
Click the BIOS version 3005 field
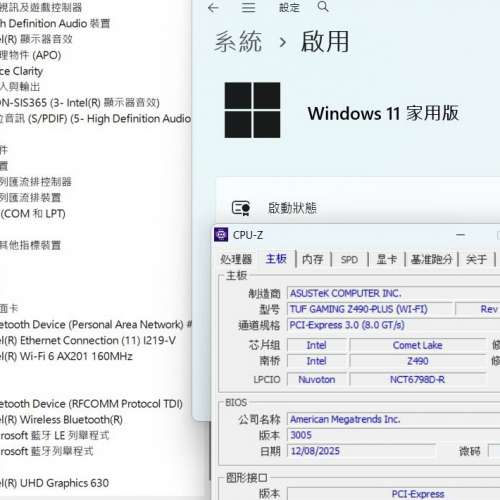coord(393,435)
